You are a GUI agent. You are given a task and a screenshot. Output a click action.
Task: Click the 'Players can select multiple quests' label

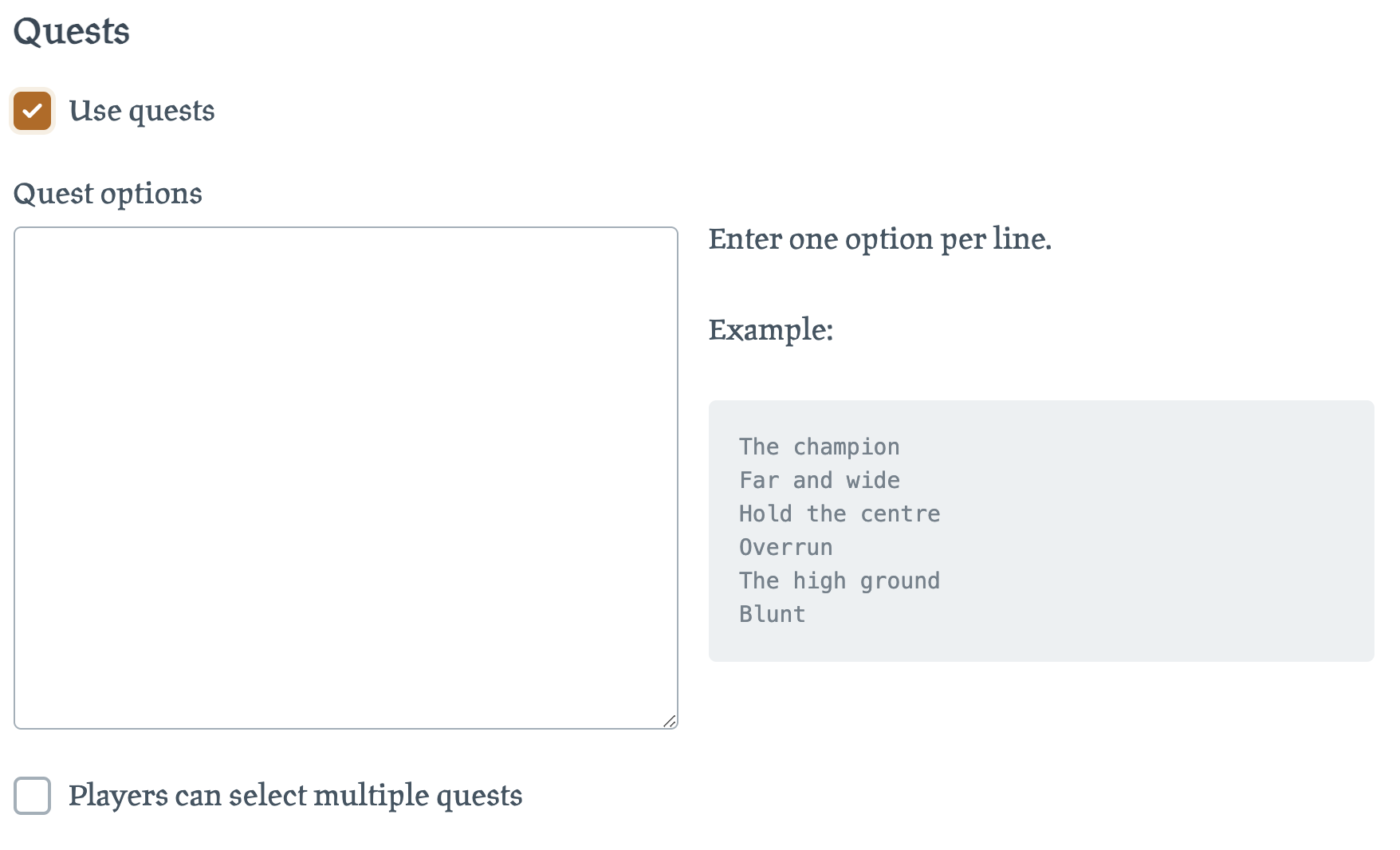coord(296,796)
